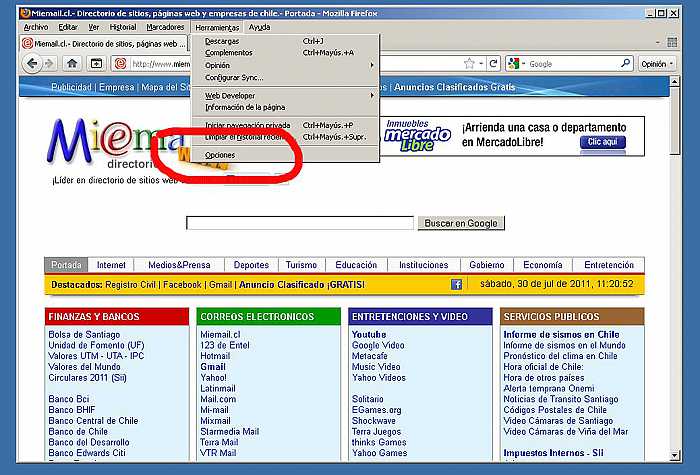Open Anuncio Clasificado ¡GRATIS! link
The image size is (700, 475).
pyautogui.click(x=302, y=285)
